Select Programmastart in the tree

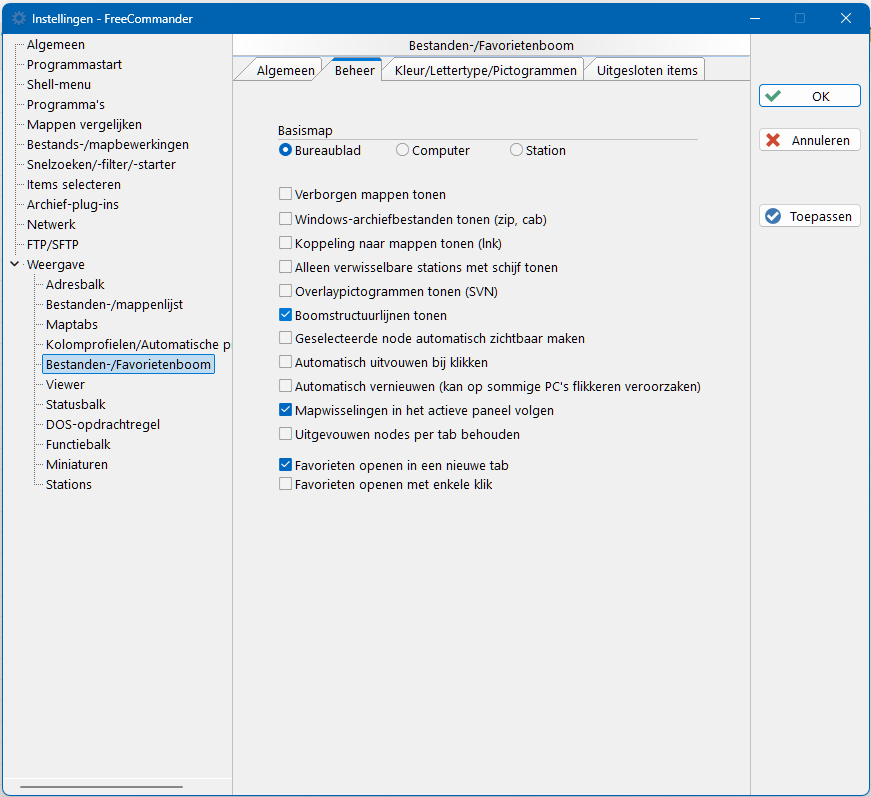[x=74, y=64]
